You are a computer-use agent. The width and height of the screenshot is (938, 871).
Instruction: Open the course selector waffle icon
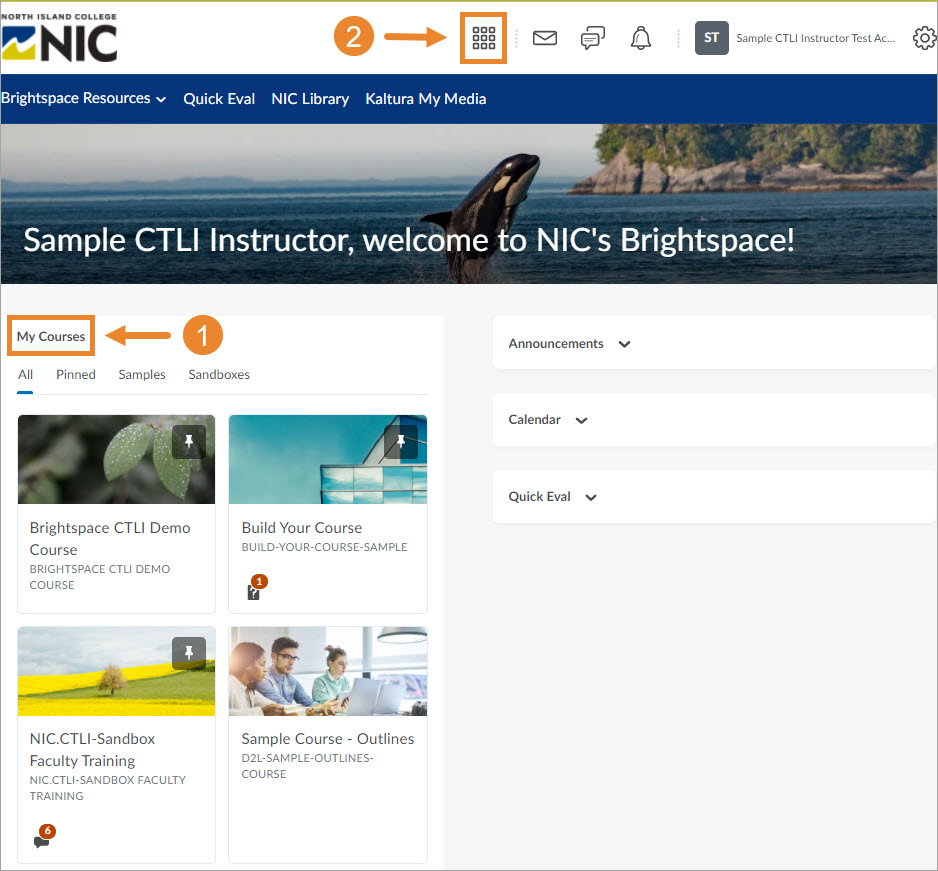pos(484,39)
